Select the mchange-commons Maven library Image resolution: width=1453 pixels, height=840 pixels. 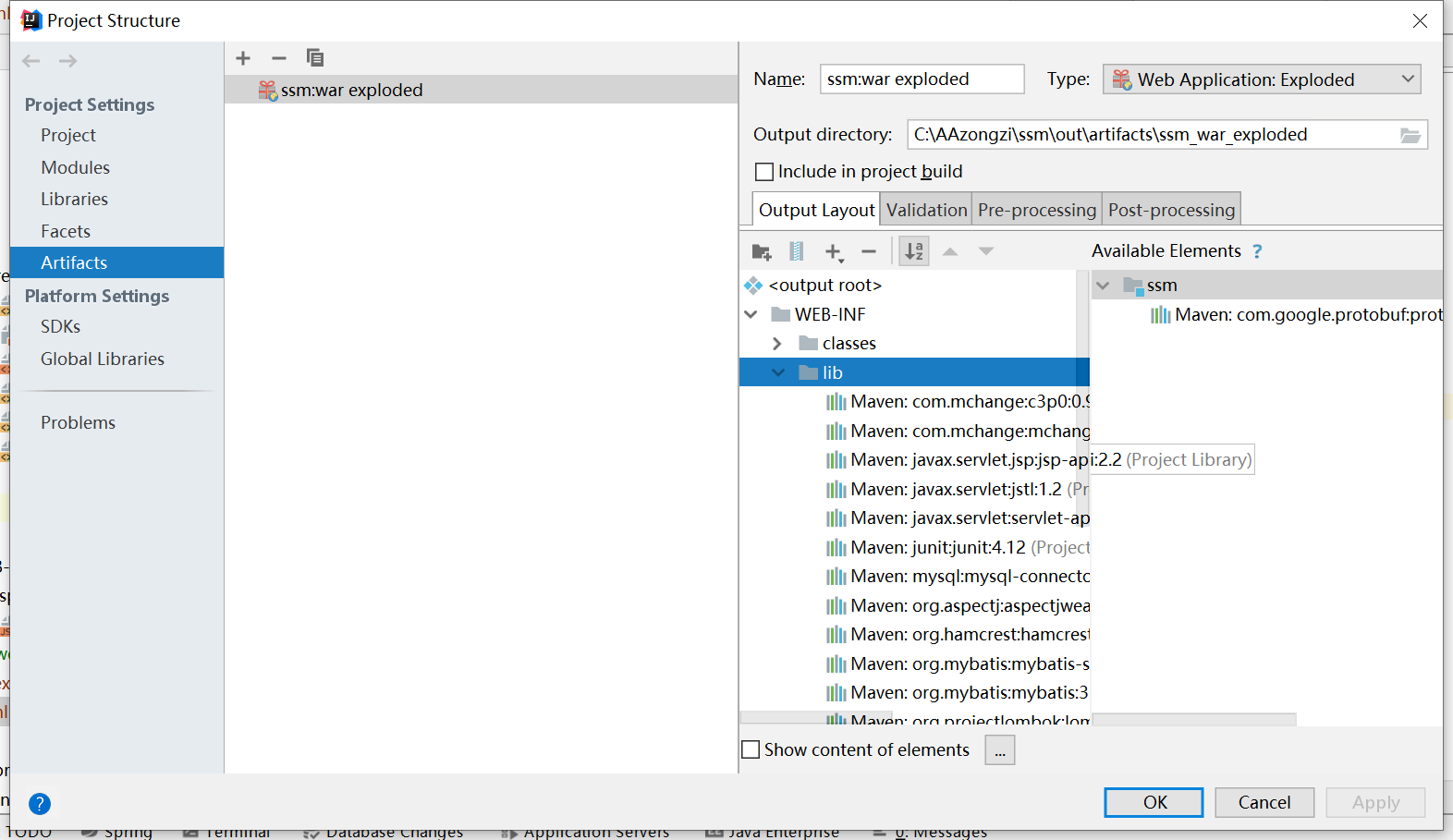[958, 432]
